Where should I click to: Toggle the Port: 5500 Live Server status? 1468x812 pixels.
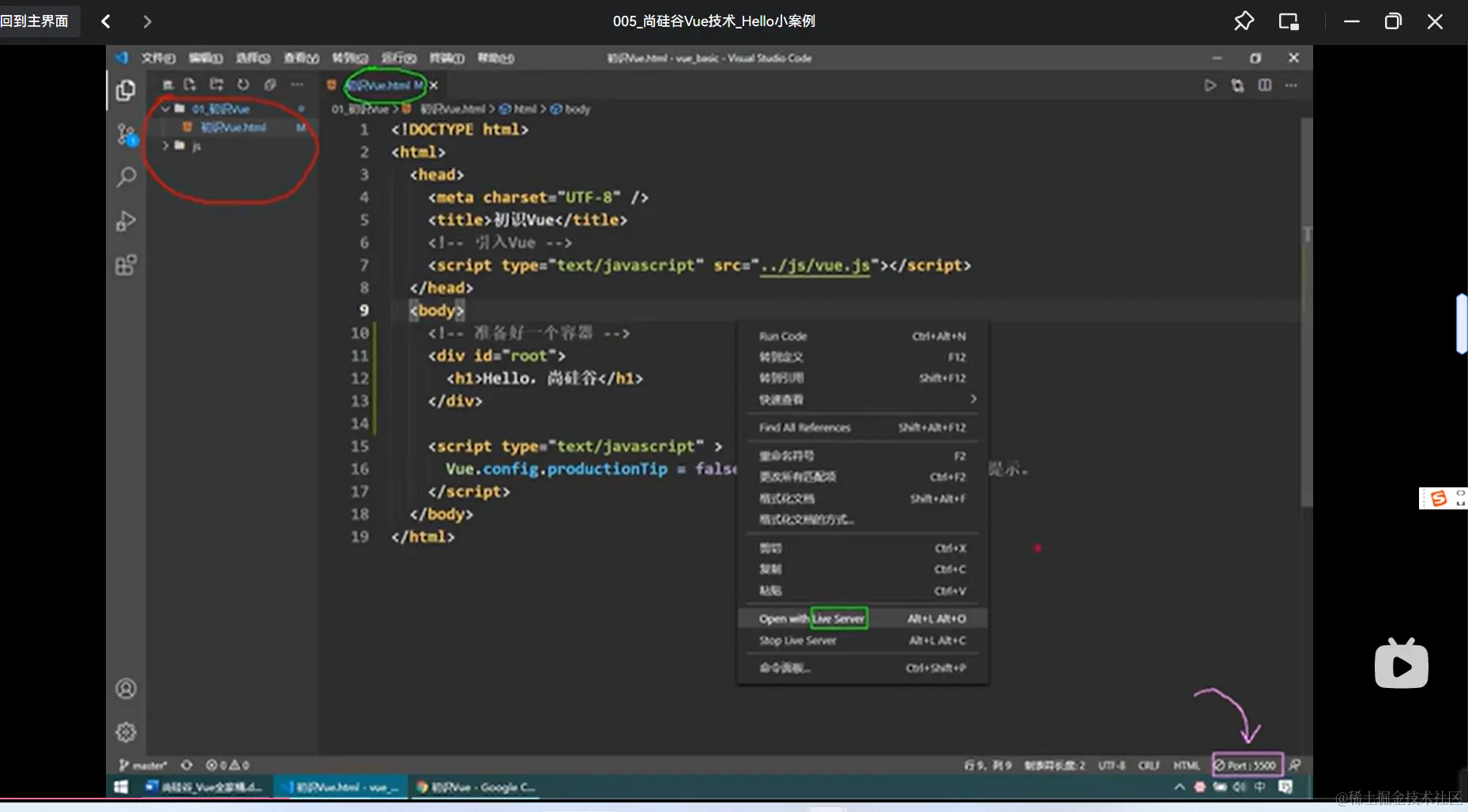pos(1248,765)
